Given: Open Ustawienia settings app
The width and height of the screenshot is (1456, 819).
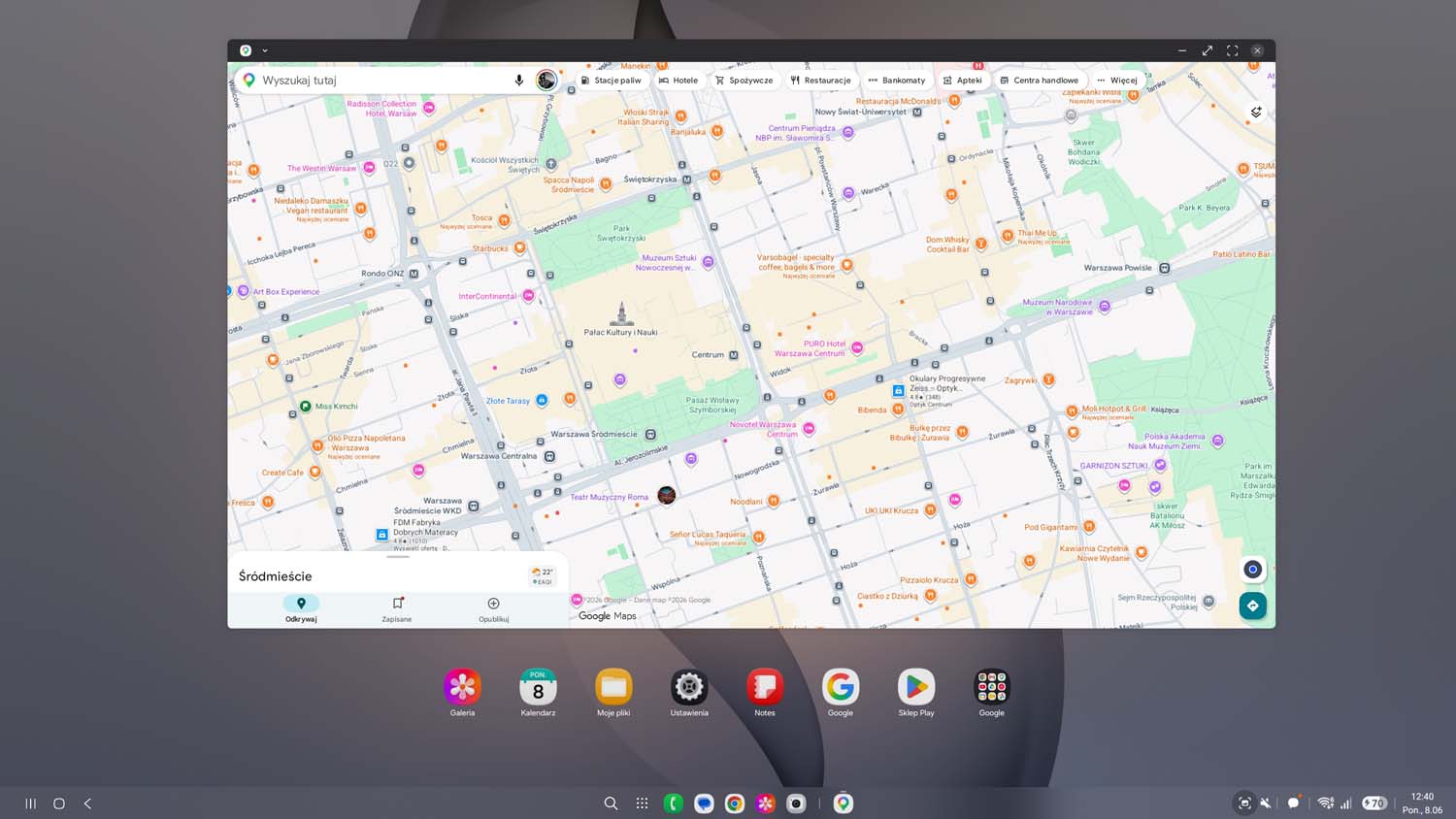Looking at the screenshot, I should click(x=689, y=687).
